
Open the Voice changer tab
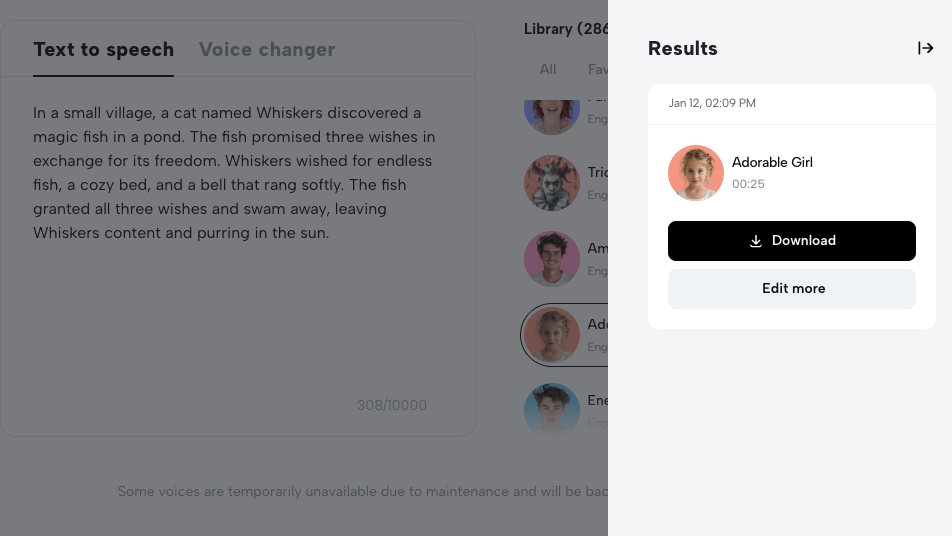(x=266, y=50)
